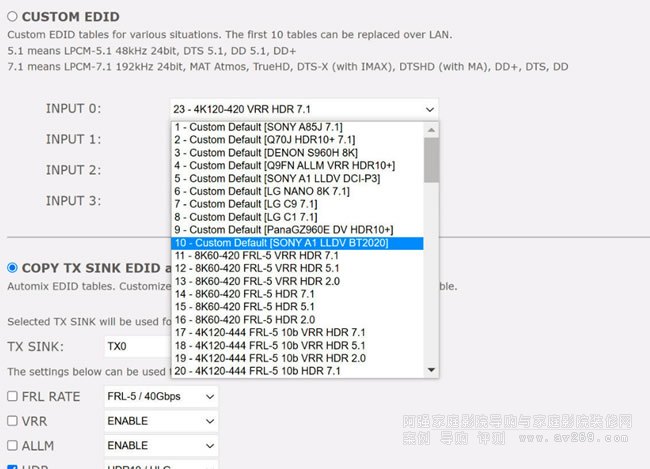The width and height of the screenshot is (650, 469).
Task: Toggle the VRR checkbox
Action: click(12, 421)
